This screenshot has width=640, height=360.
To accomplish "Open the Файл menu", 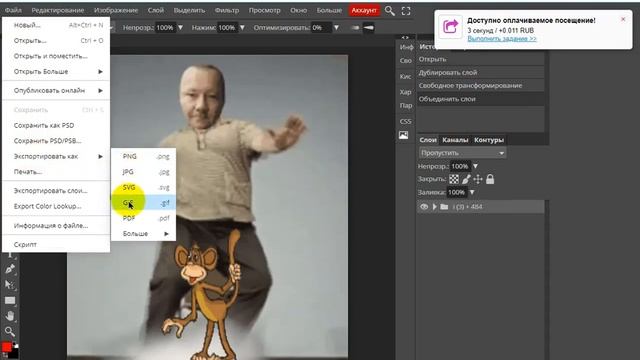I will (x=13, y=10).
